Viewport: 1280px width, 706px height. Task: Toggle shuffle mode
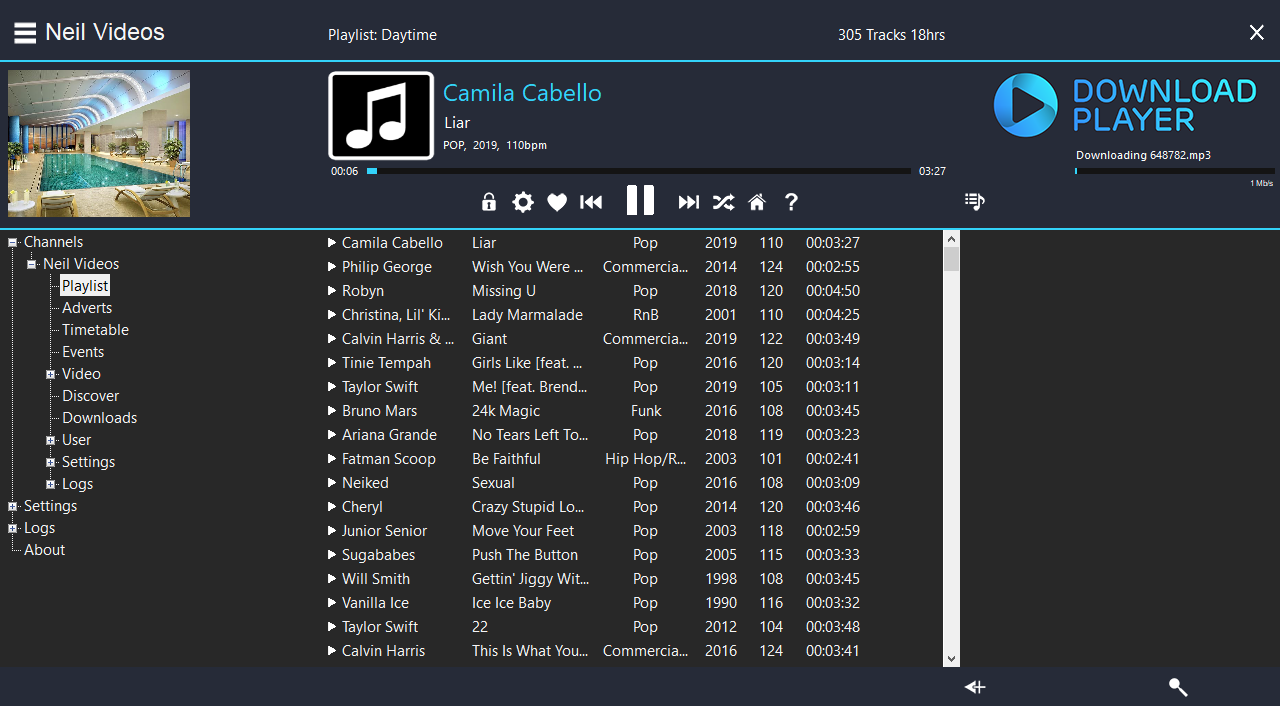723,202
